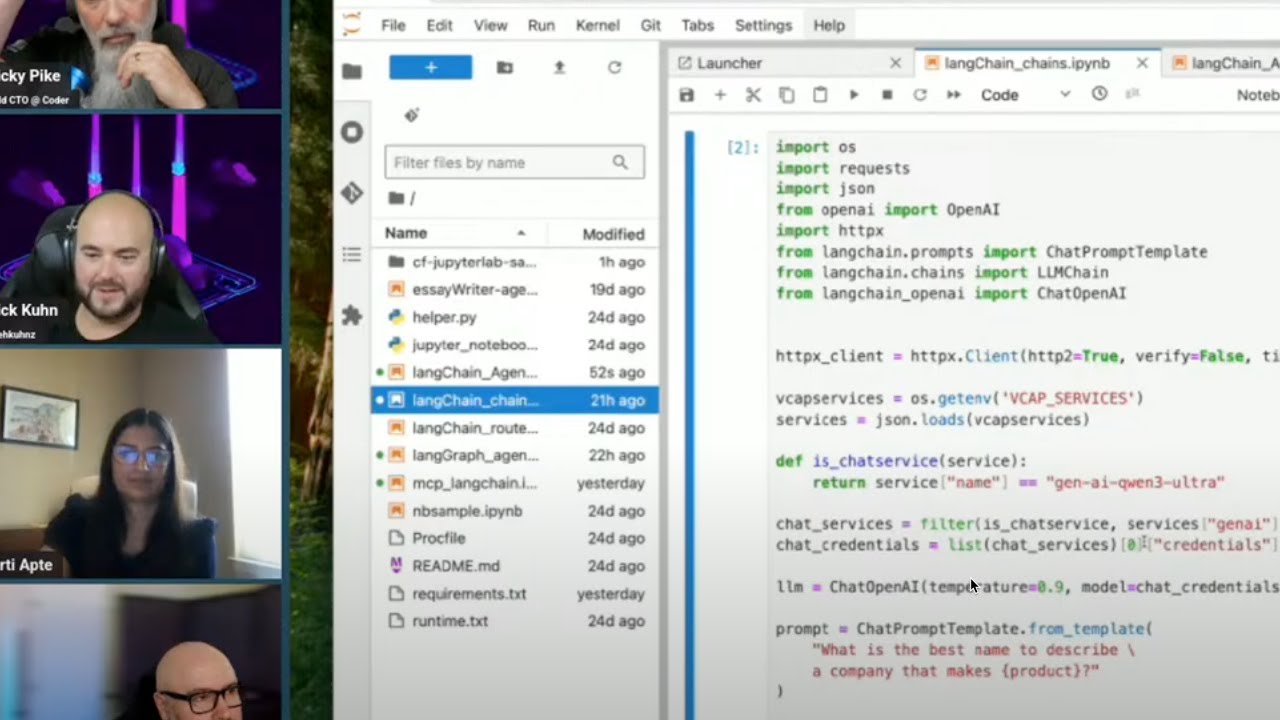This screenshot has height=720, width=1280.
Task: Upload files using the upload arrow icon
Action: pos(559,67)
